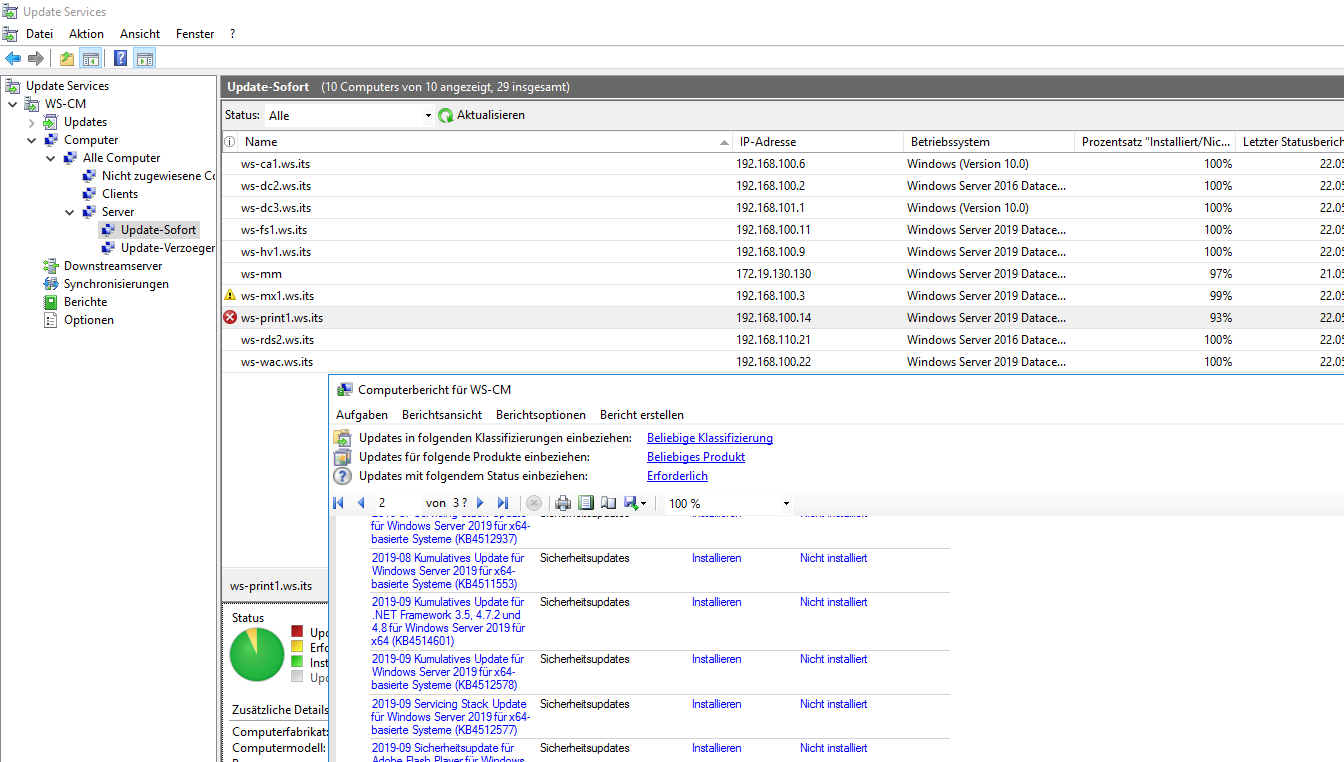Click the up one level folder icon

(x=67, y=58)
